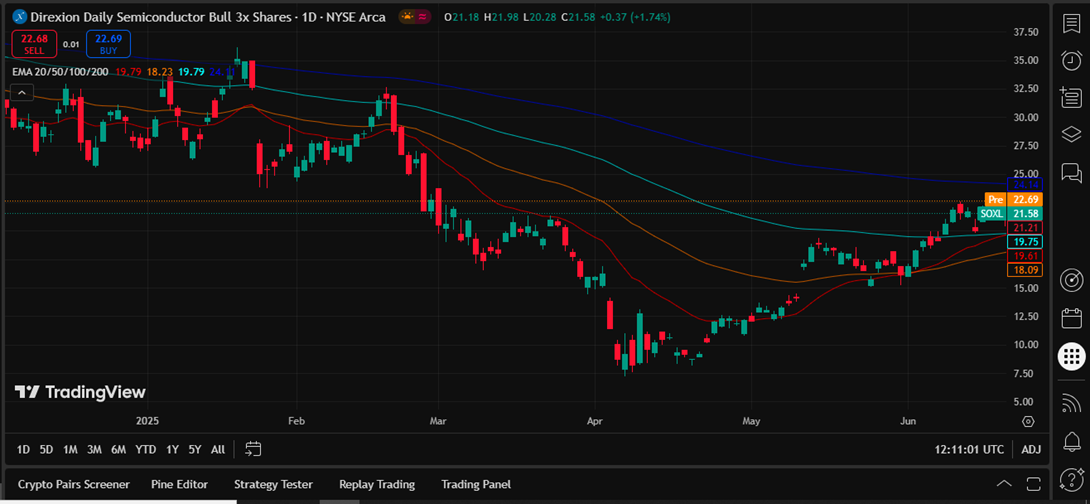The height and width of the screenshot is (504, 1090).
Task: Open the Chats speech bubbles icon
Action: coord(1071,172)
